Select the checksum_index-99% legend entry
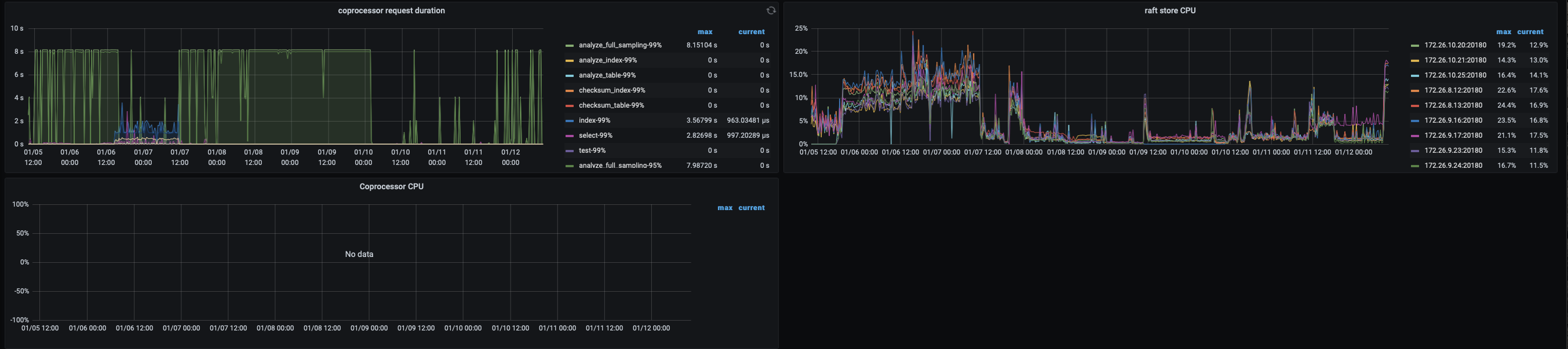Viewport: 1568px width, 349px height. 612,90
